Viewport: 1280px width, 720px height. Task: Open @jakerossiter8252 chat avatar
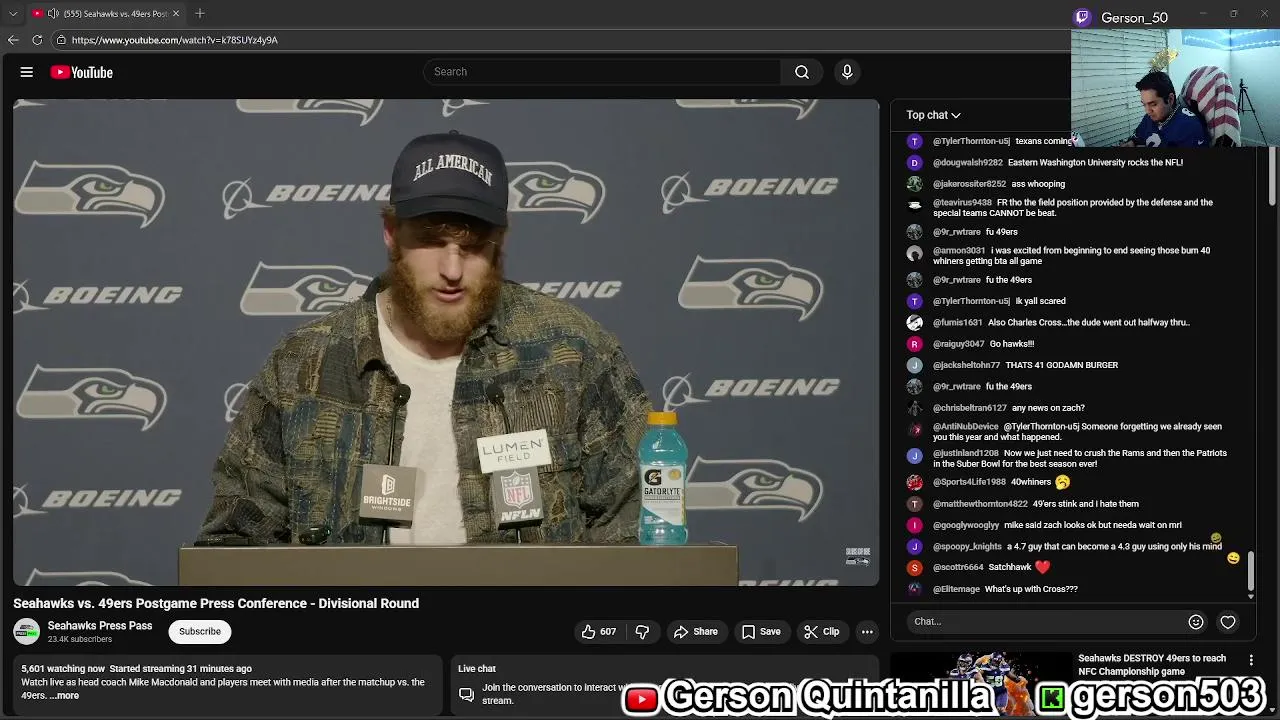pyautogui.click(x=914, y=184)
